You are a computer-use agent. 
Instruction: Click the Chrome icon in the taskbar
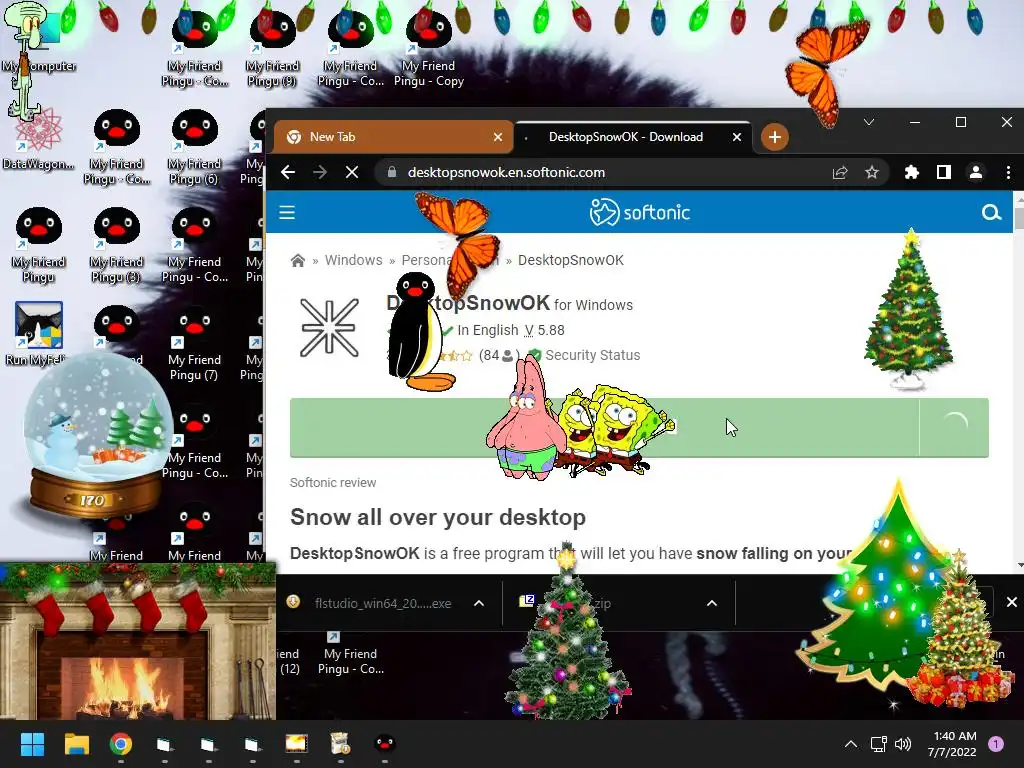coord(120,744)
